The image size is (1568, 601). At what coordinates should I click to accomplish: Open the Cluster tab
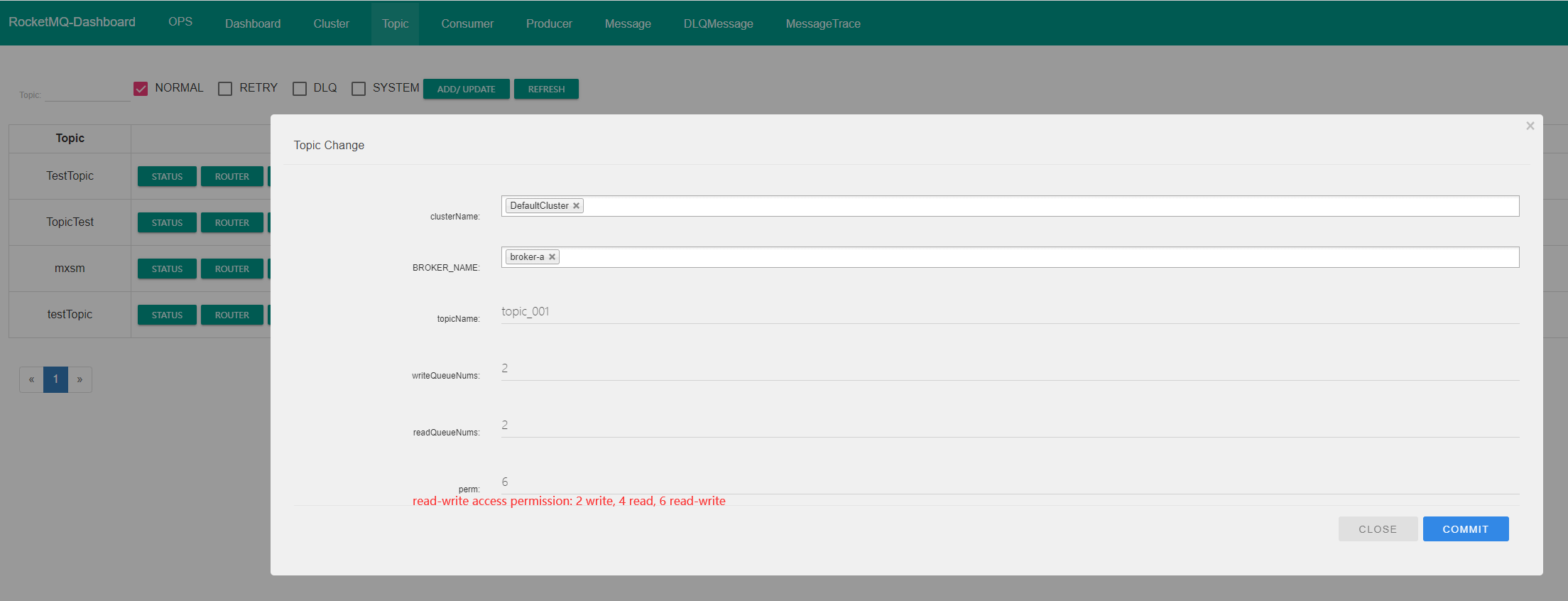coord(331,23)
